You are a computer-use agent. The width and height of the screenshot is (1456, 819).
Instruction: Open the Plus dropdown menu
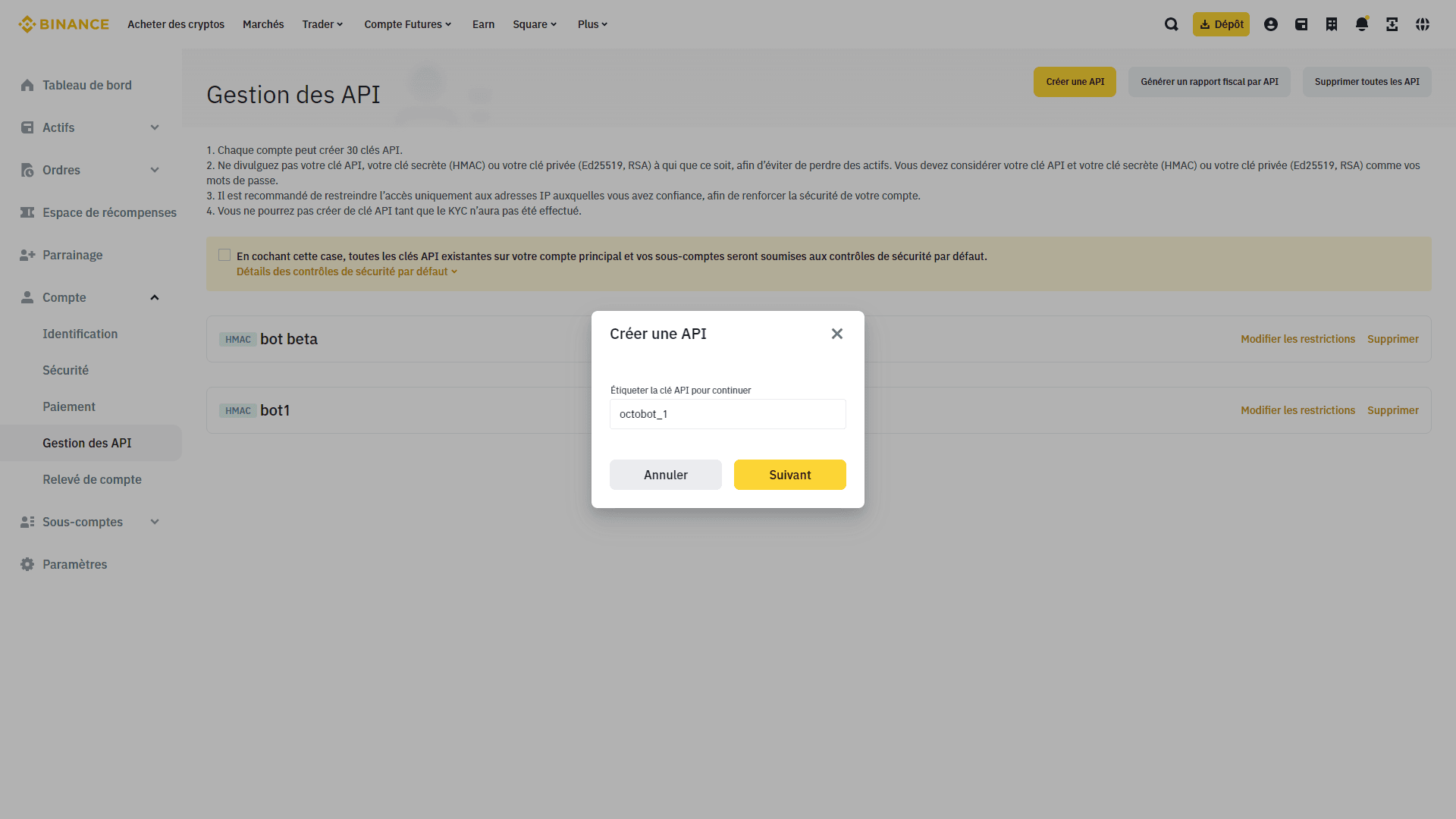[x=593, y=24]
